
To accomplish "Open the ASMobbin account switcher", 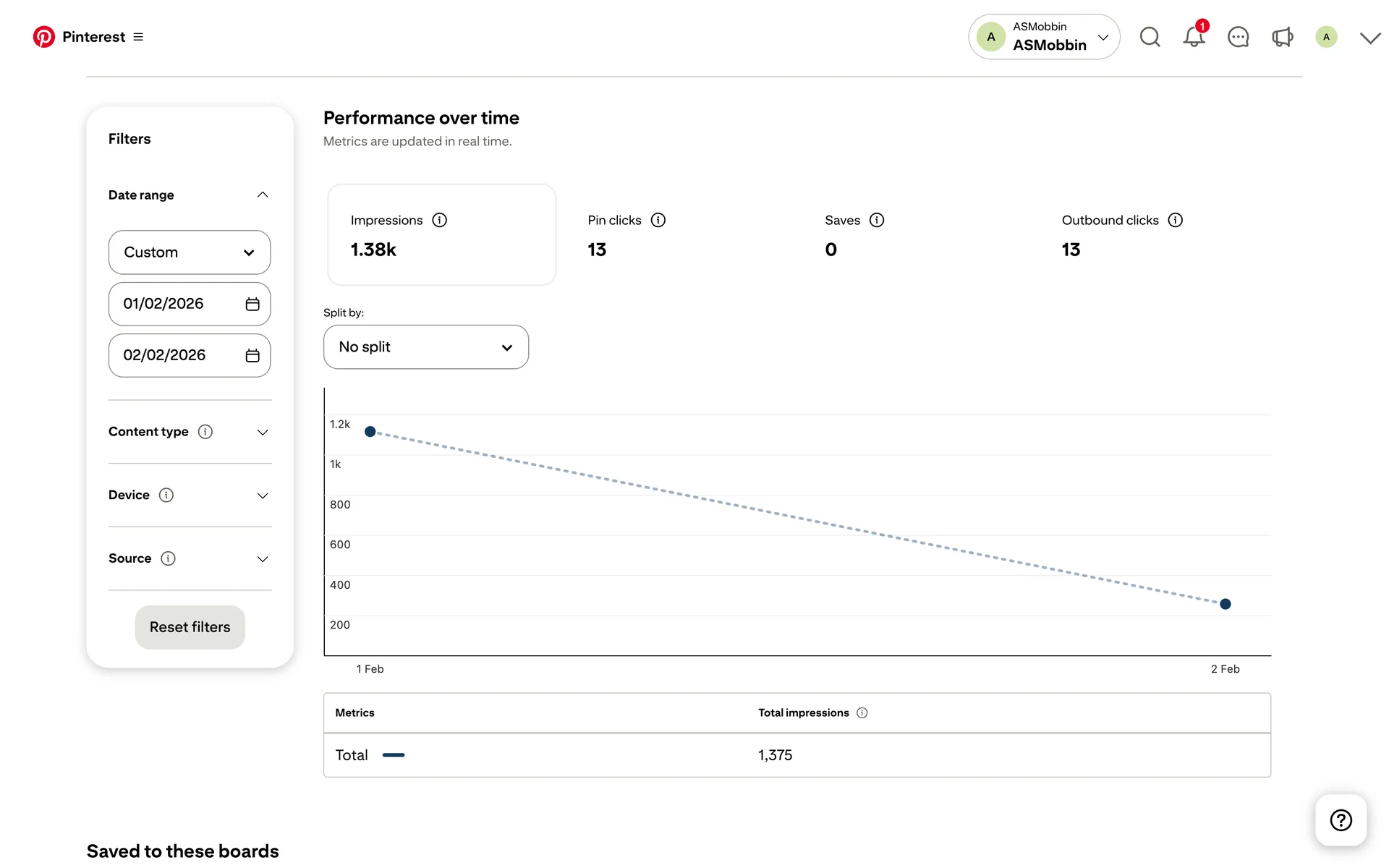I will (1044, 37).
